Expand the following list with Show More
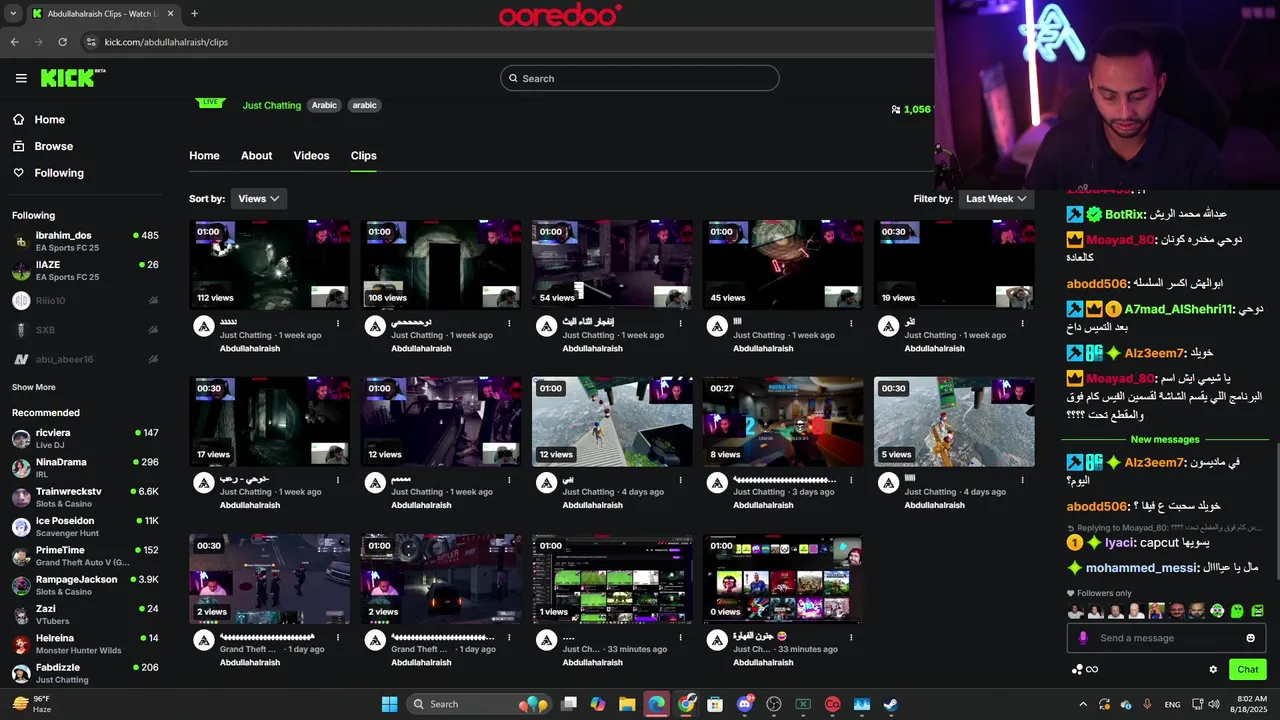Viewport: 1280px width, 720px height. coord(34,387)
